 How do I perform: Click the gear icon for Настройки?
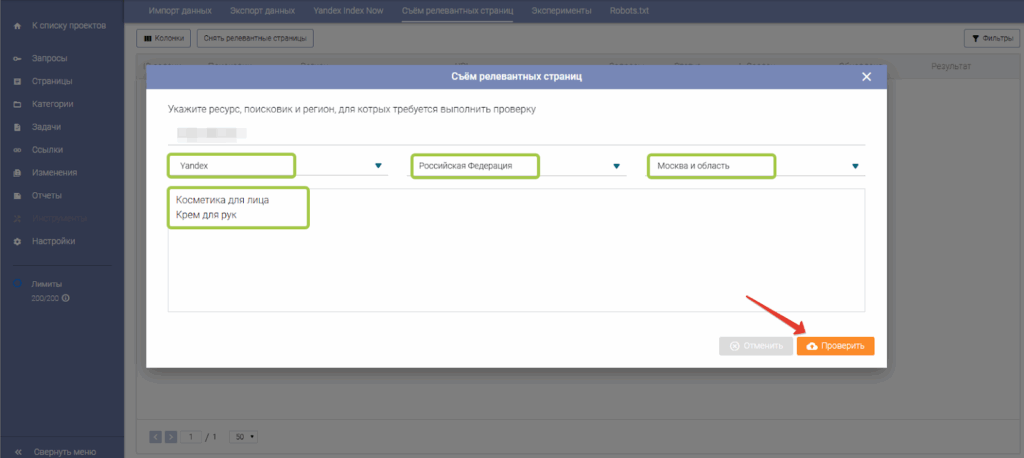click(x=17, y=241)
